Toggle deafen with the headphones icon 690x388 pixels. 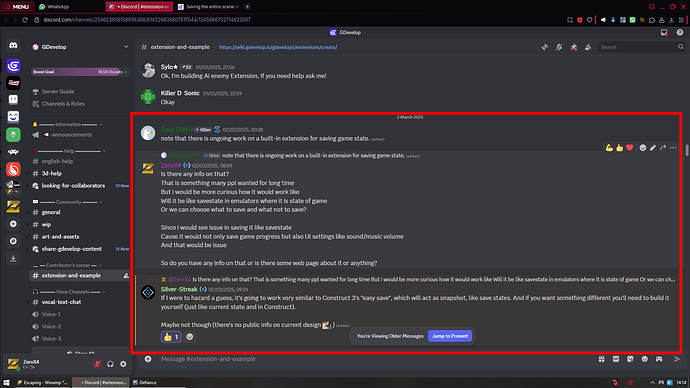[110, 364]
